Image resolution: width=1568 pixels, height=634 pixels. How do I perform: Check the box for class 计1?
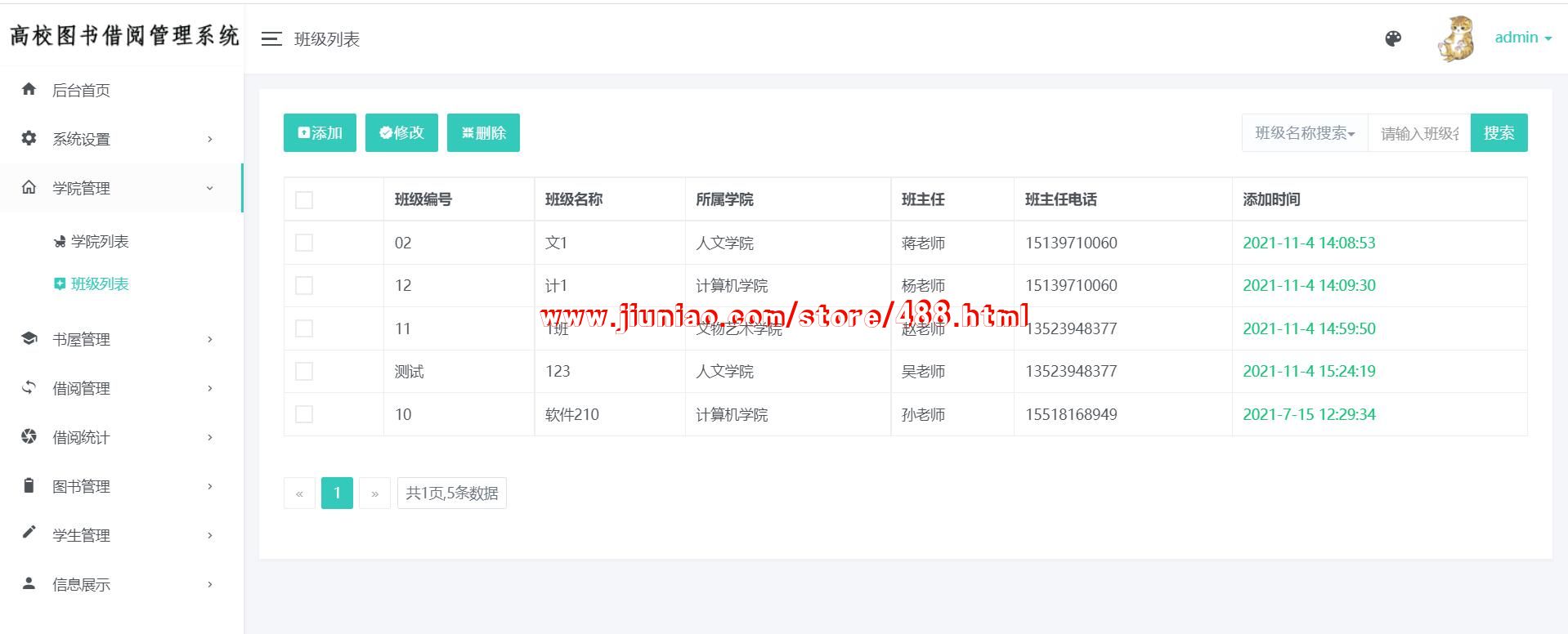[x=304, y=285]
